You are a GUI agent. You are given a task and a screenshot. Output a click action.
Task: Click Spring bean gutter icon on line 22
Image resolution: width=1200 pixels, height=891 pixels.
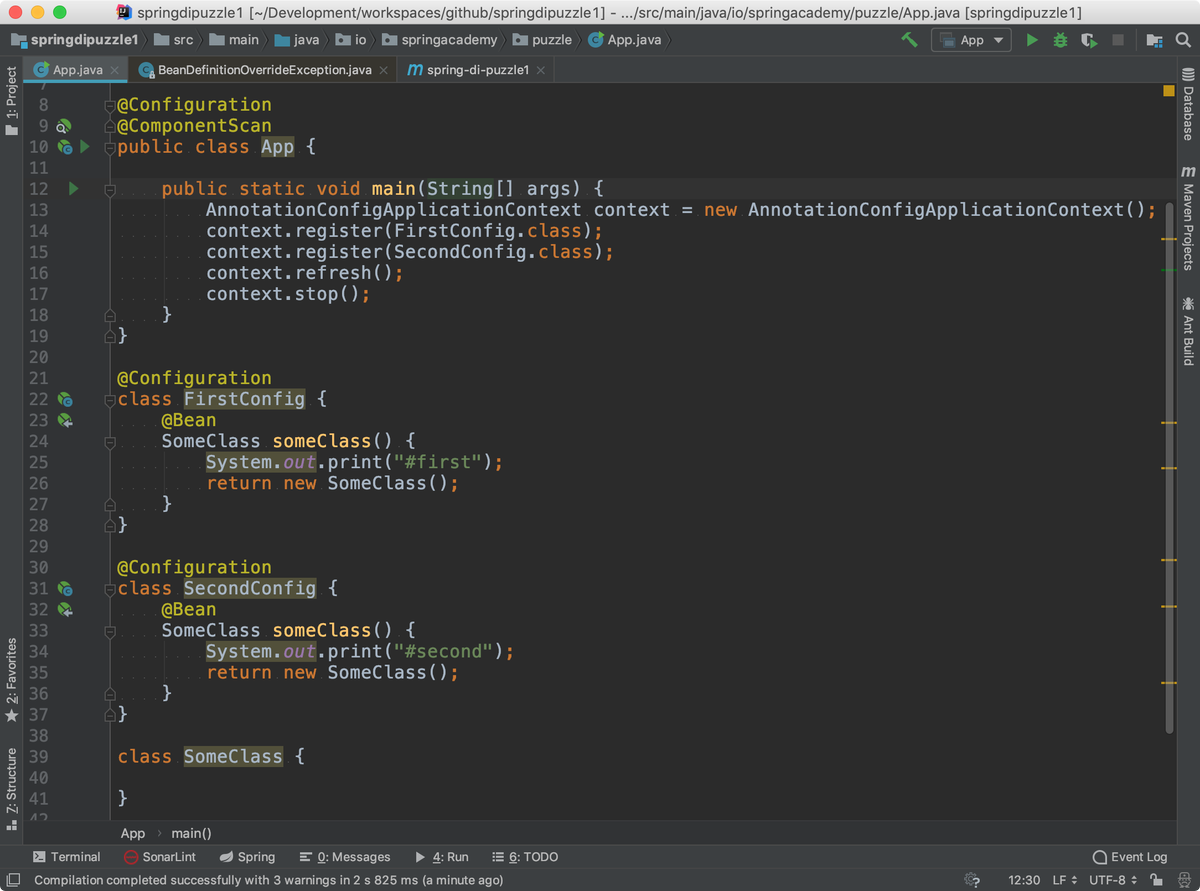(x=64, y=399)
